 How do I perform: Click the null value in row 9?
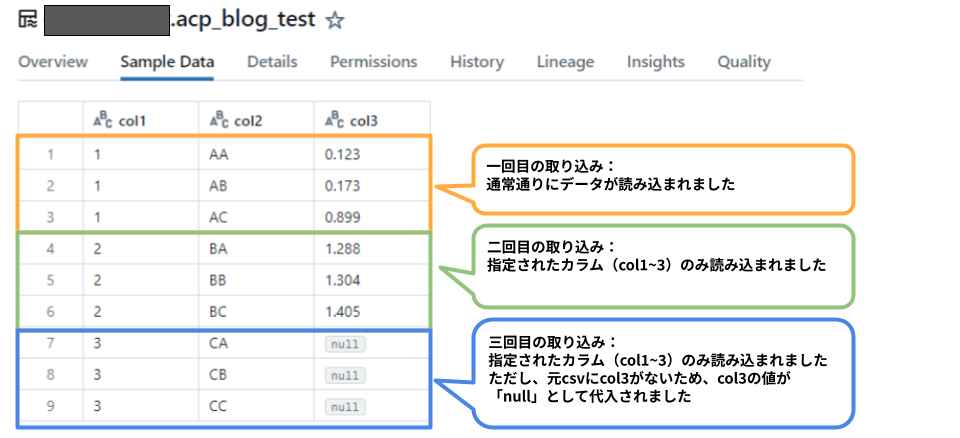(x=345, y=407)
